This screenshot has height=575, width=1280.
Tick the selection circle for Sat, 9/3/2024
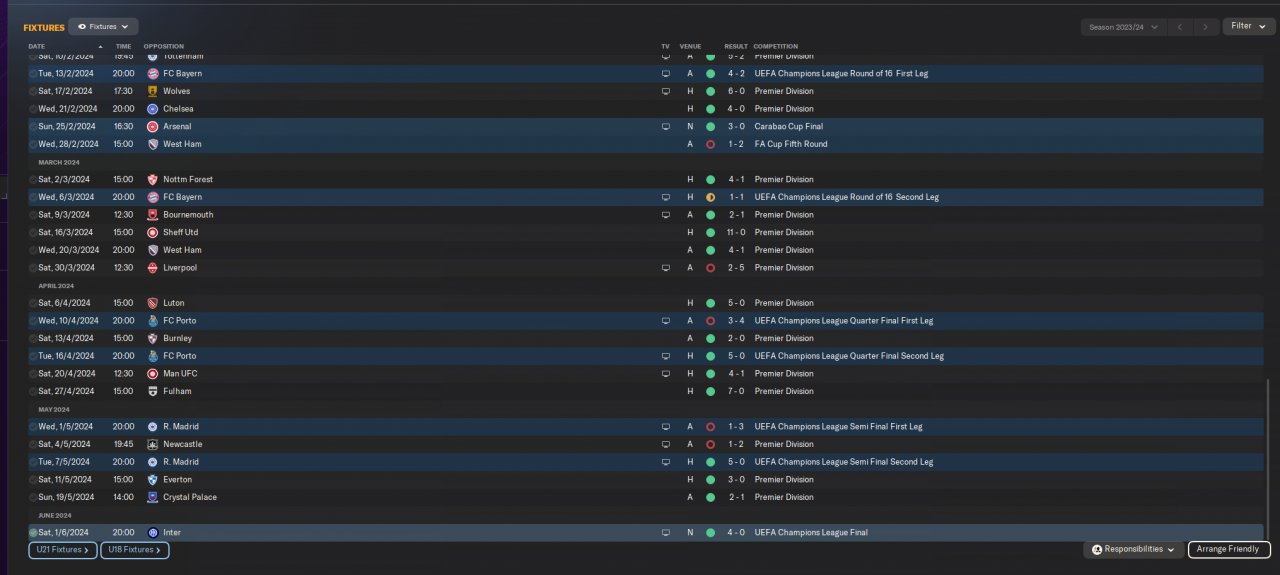coord(33,215)
